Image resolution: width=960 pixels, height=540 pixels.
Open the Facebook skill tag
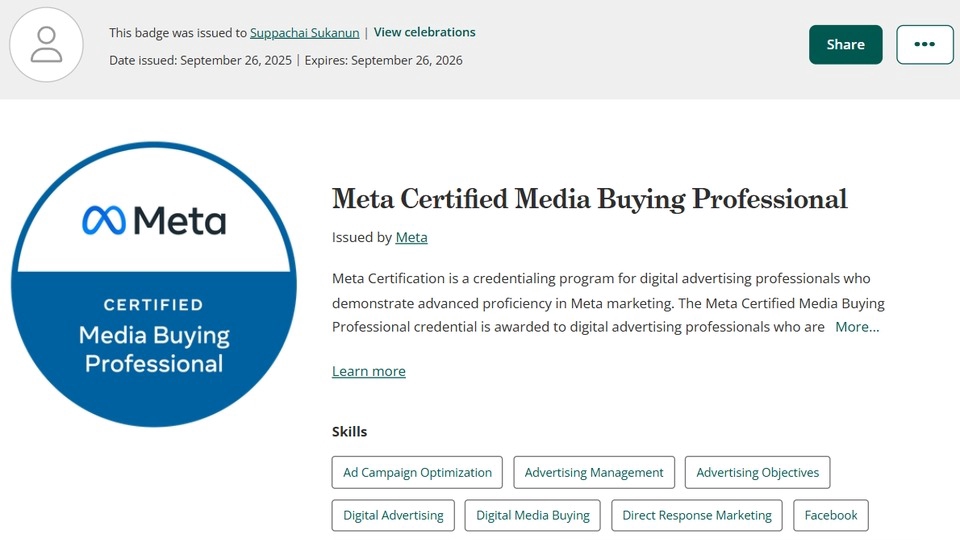830,516
